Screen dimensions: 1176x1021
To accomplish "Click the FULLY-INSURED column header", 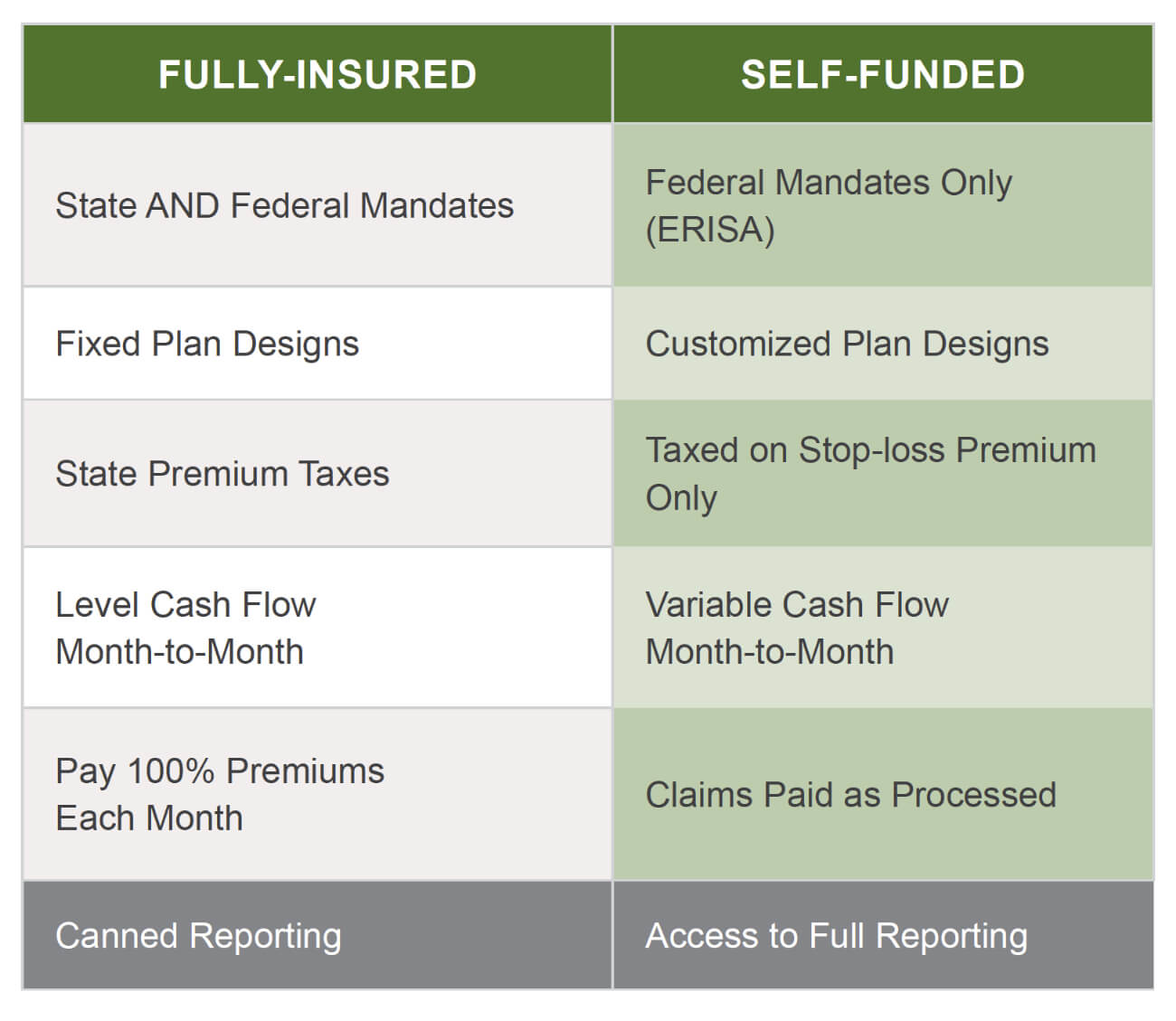I will coord(318,74).
